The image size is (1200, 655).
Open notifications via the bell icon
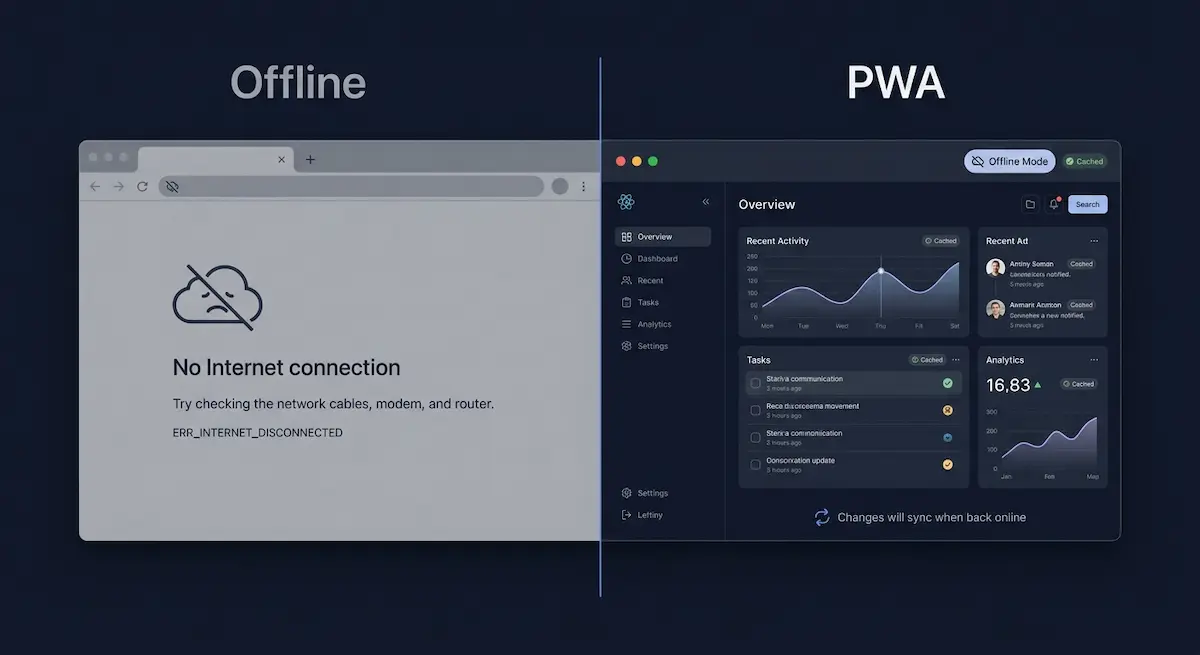pyautogui.click(x=1054, y=204)
